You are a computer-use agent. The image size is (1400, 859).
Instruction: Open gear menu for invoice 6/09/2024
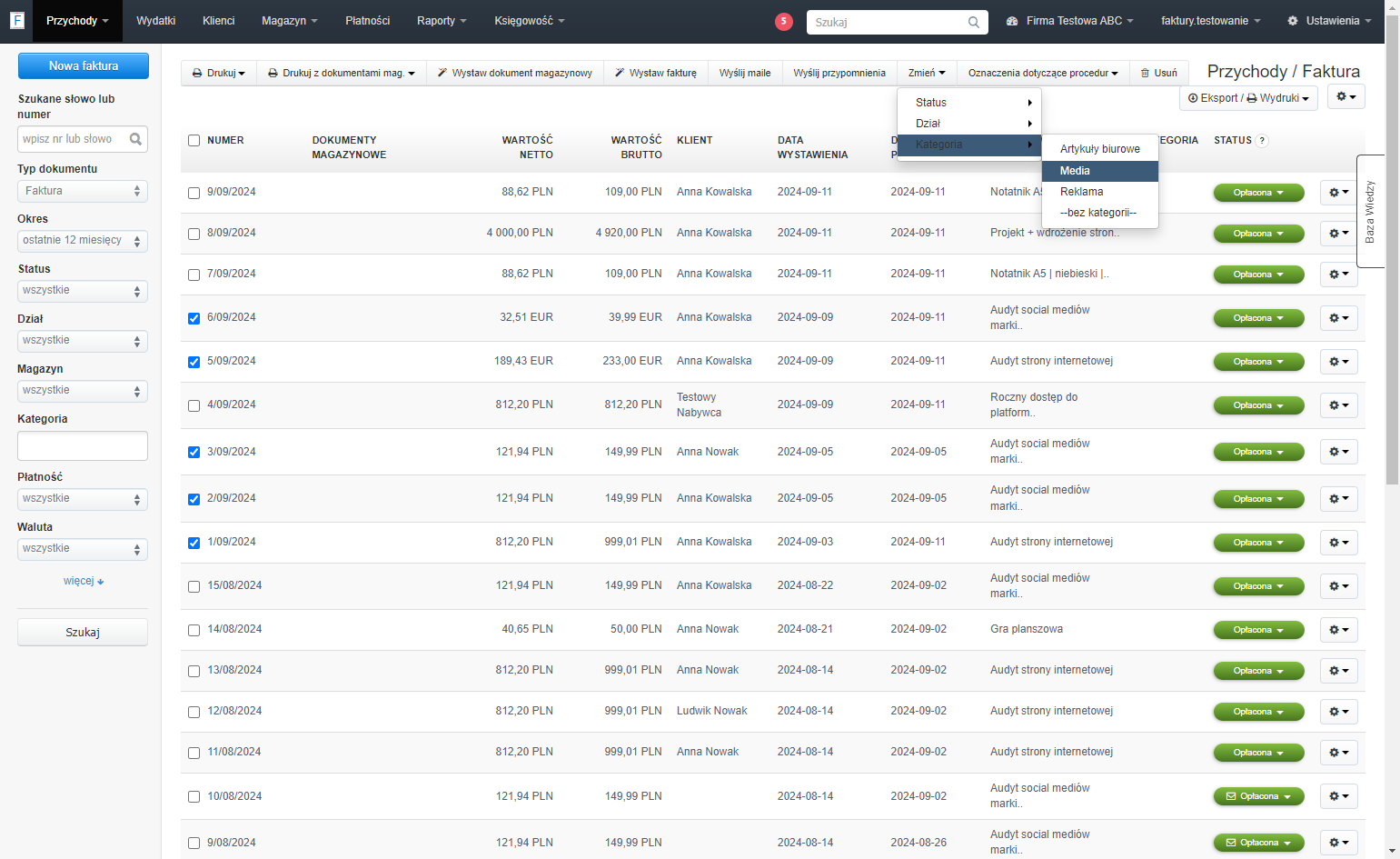(x=1339, y=318)
